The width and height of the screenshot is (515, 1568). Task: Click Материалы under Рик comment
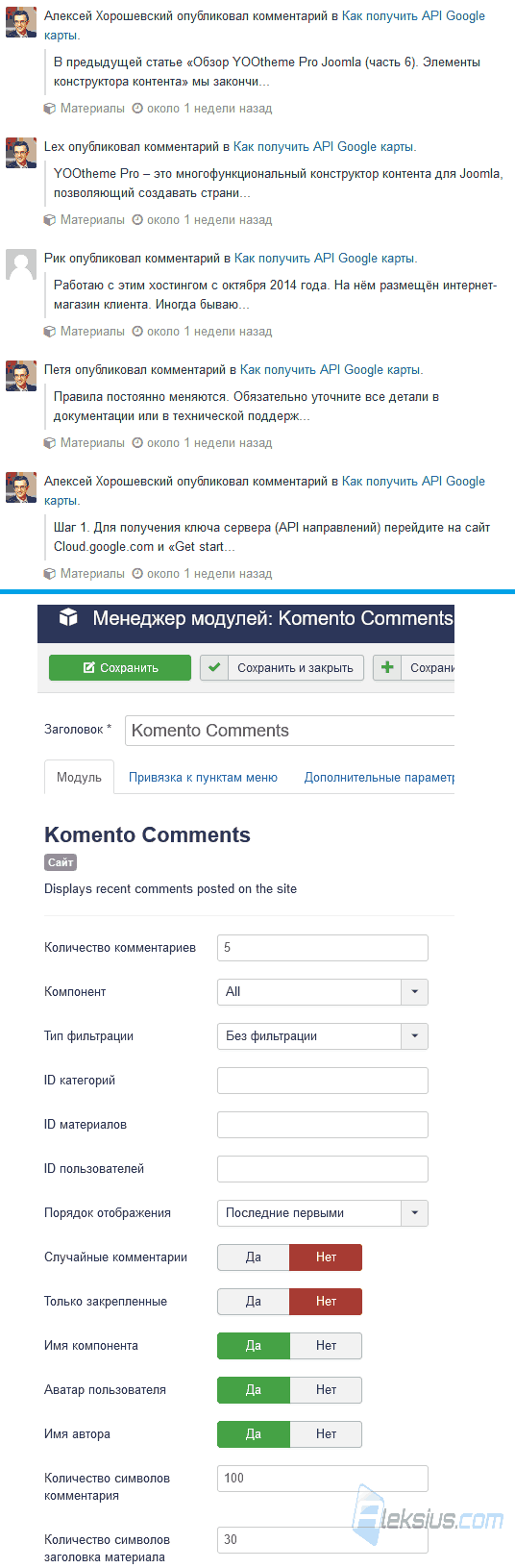(x=92, y=332)
